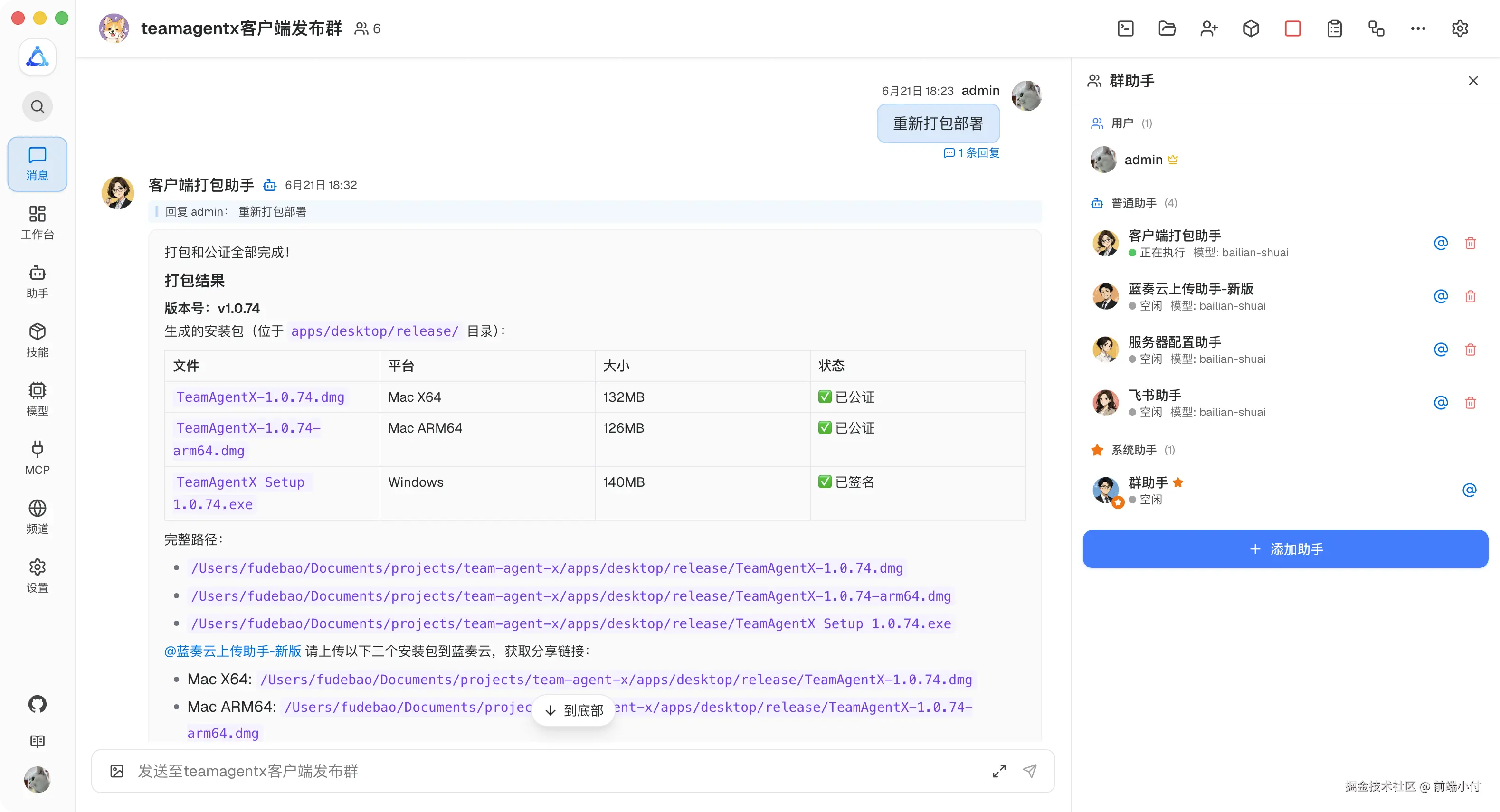Click the group member count 6

click(368, 28)
